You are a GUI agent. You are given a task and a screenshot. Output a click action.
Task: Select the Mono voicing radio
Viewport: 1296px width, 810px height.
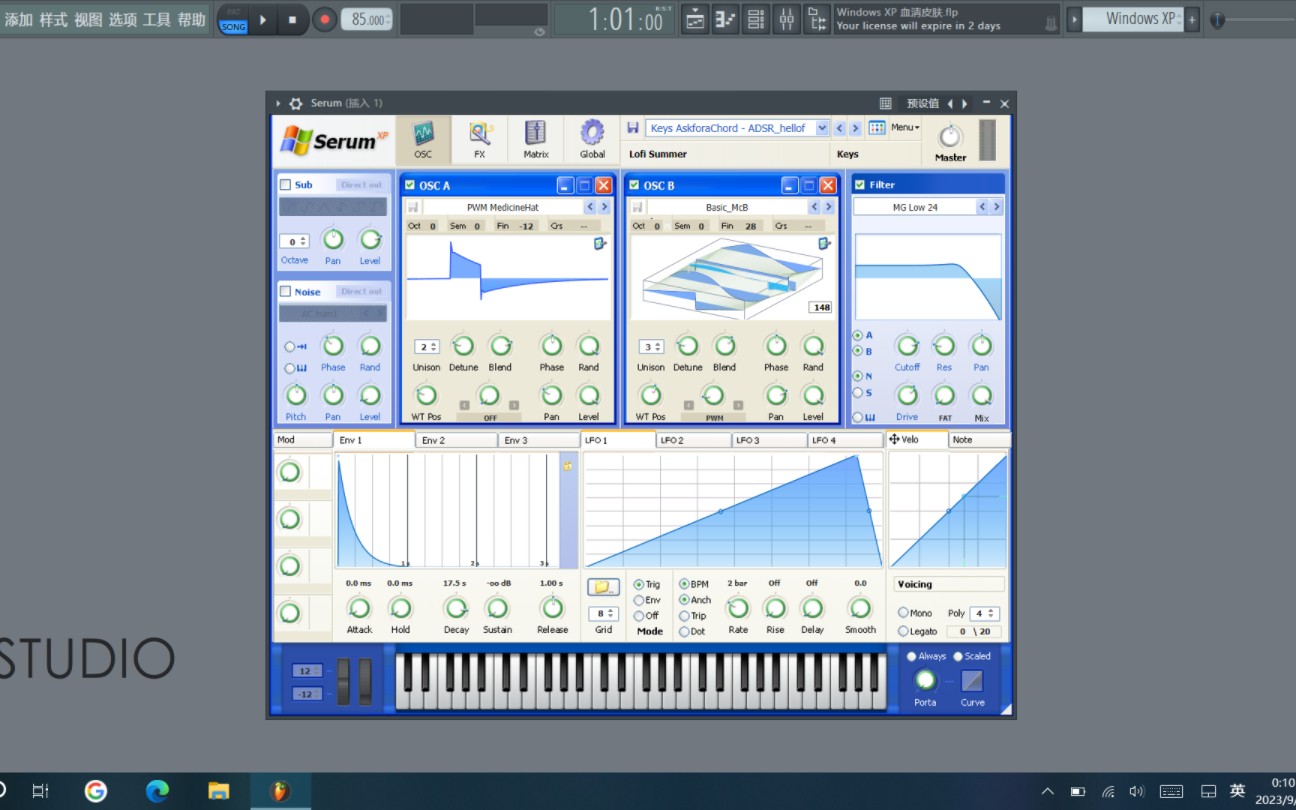(x=903, y=613)
